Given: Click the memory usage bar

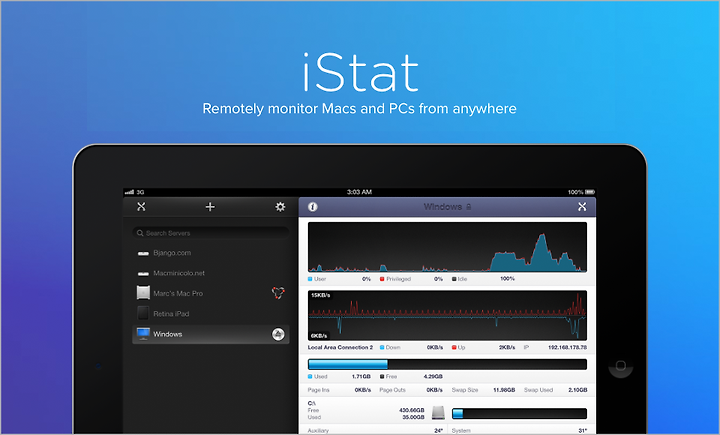Looking at the screenshot, I should (x=447, y=364).
